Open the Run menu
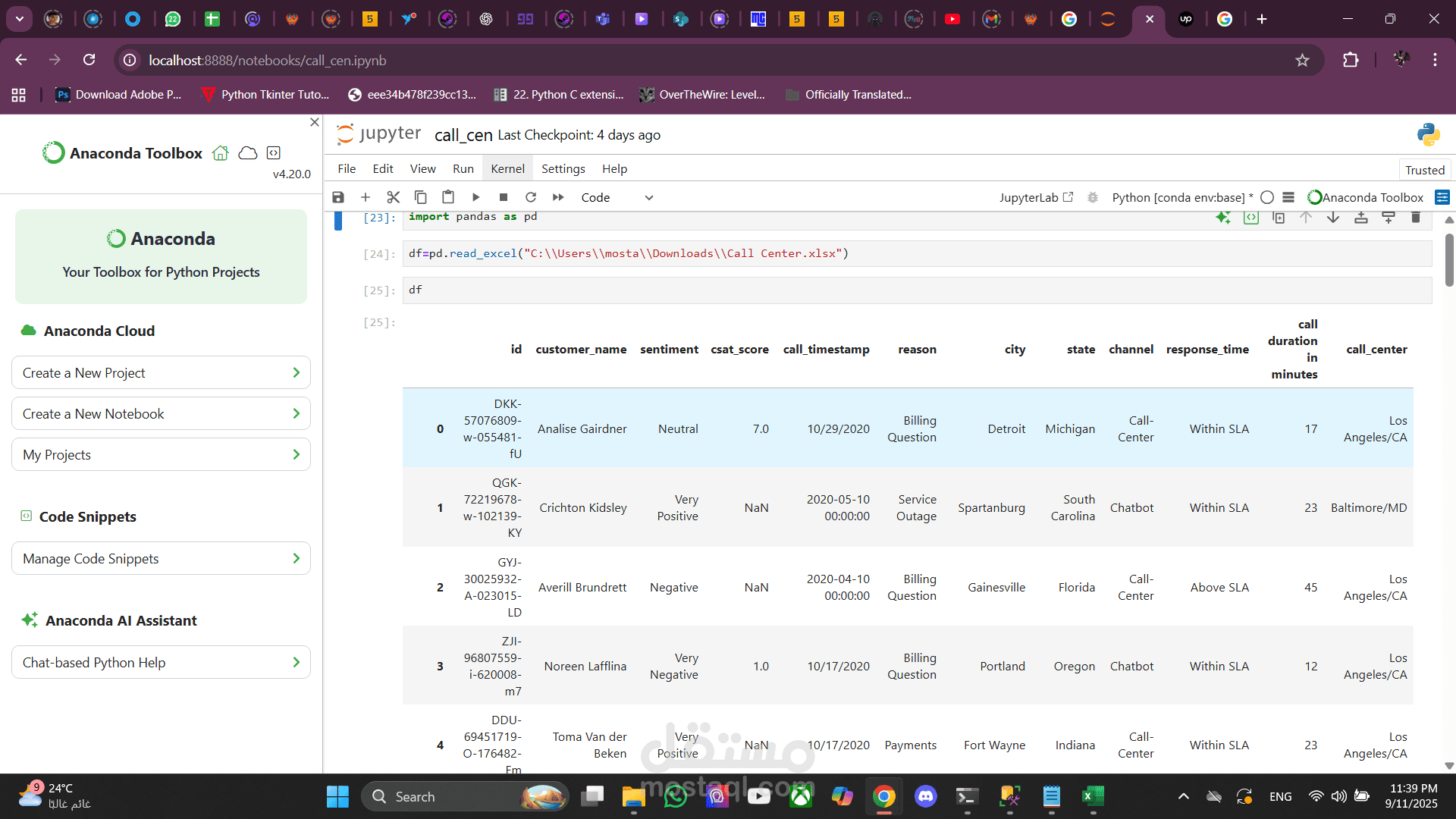Viewport: 1456px width, 819px height. point(463,168)
